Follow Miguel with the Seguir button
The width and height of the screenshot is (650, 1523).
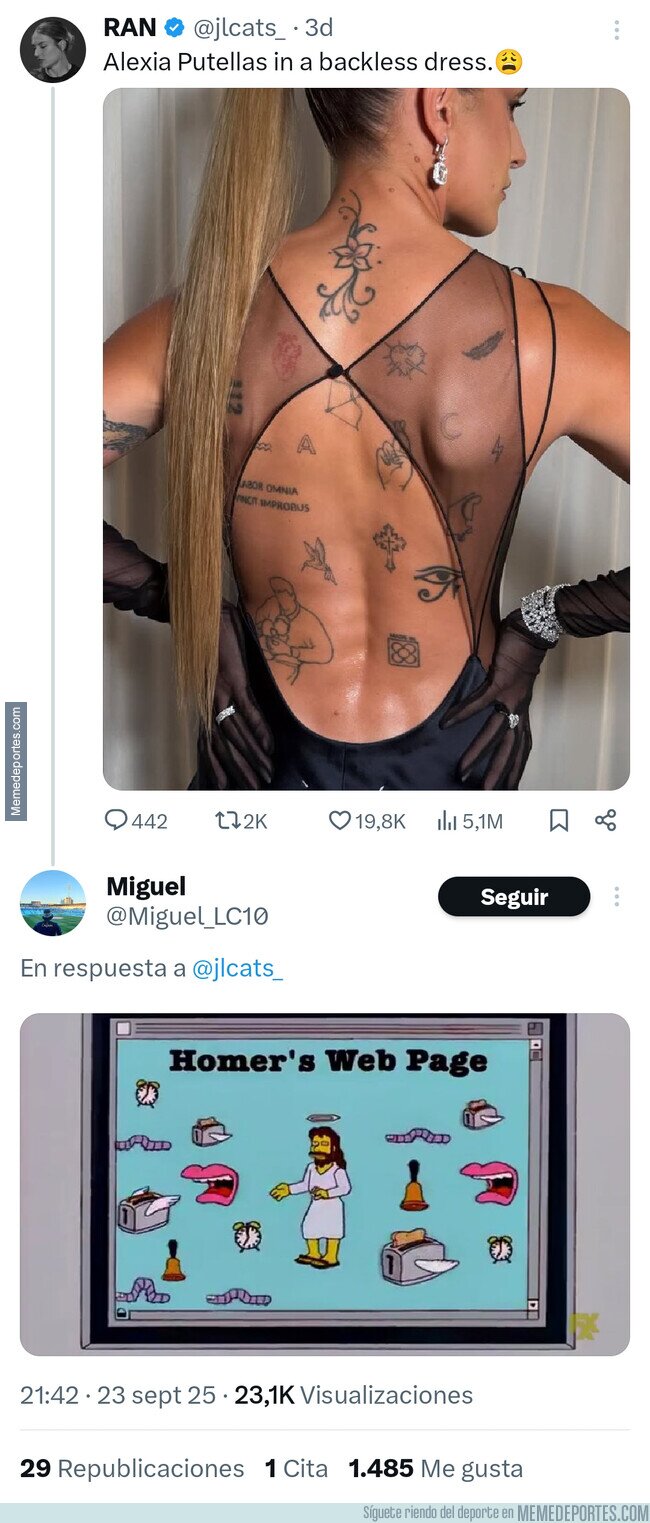[x=514, y=896]
